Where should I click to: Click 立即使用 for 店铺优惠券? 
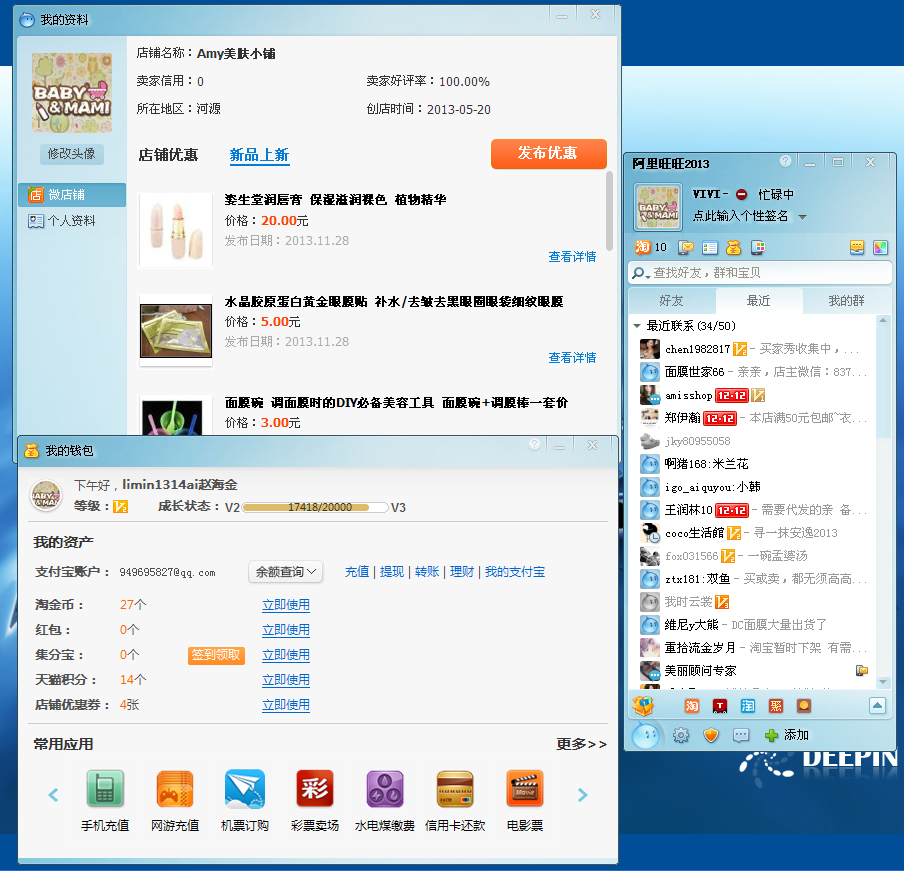click(286, 705)
